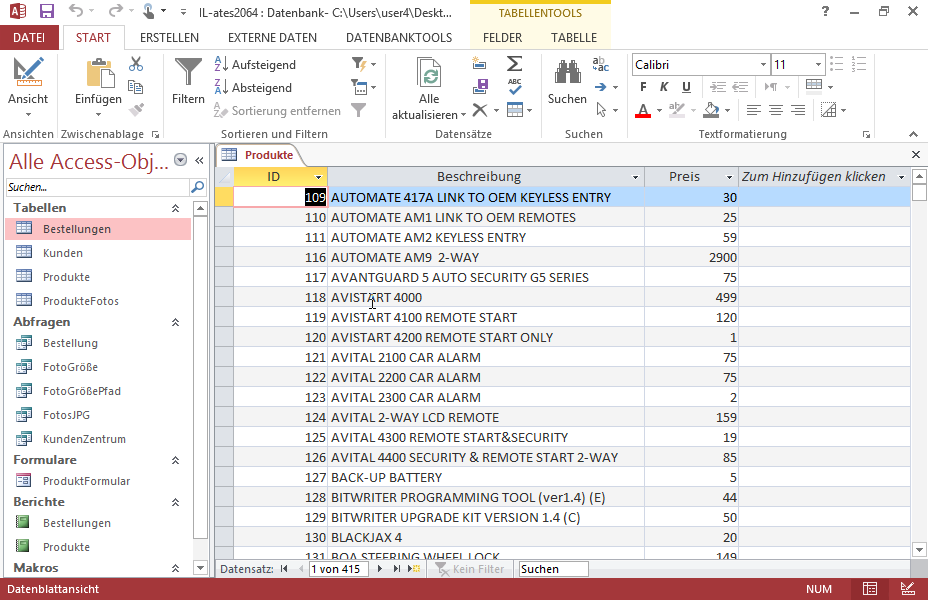Sort ascending with Aufsteigend

(255, 64)
